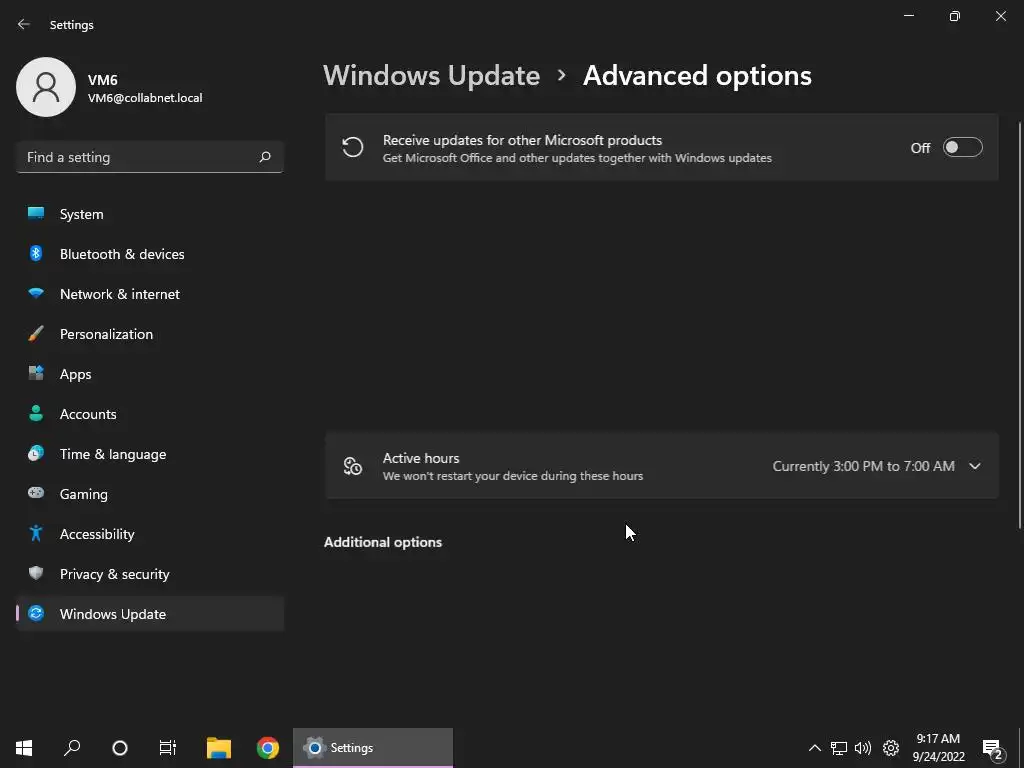1024x768 pixels.
Task: Close the Settings window
Action: tap(1000, 16)
